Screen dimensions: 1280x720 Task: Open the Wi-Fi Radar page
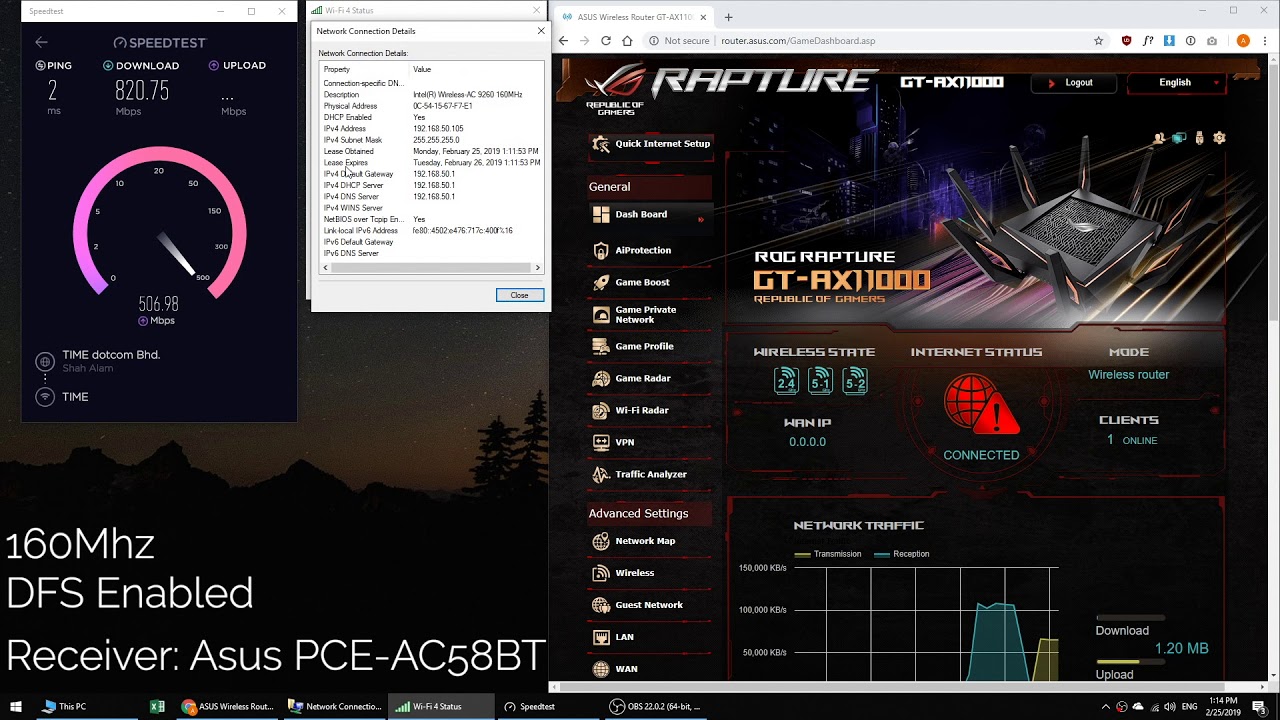tap(649, 410)
